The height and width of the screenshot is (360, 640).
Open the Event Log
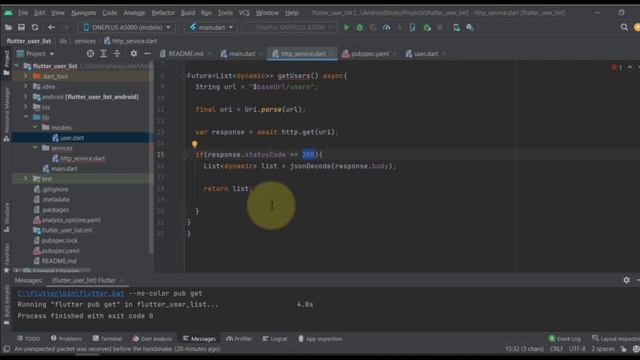coord(565,339)
